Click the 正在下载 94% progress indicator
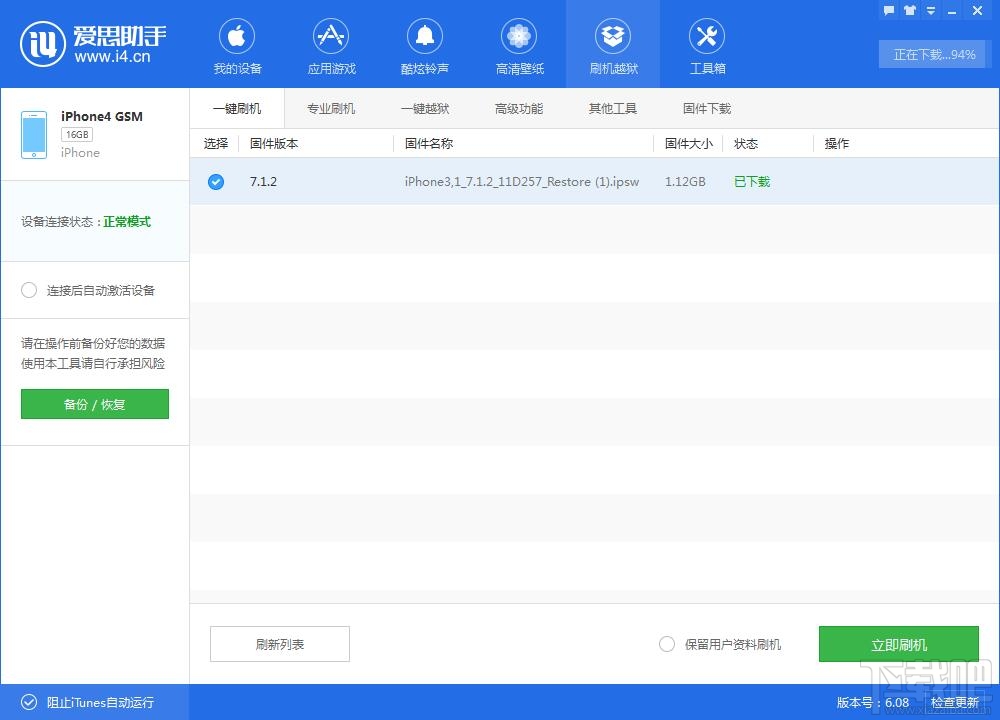The height and width of the screenshot is (720, 1000). (934, 55)
